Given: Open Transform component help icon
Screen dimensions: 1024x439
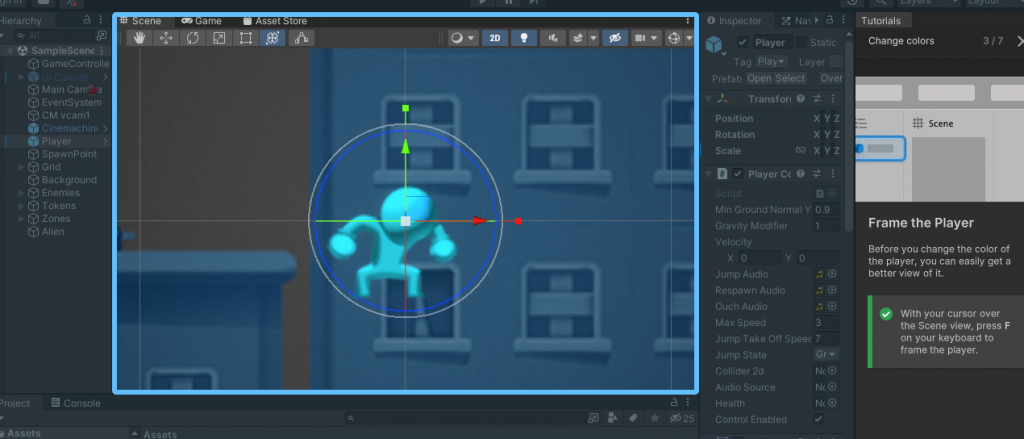Looking at the screenshot, I should 801,99.
